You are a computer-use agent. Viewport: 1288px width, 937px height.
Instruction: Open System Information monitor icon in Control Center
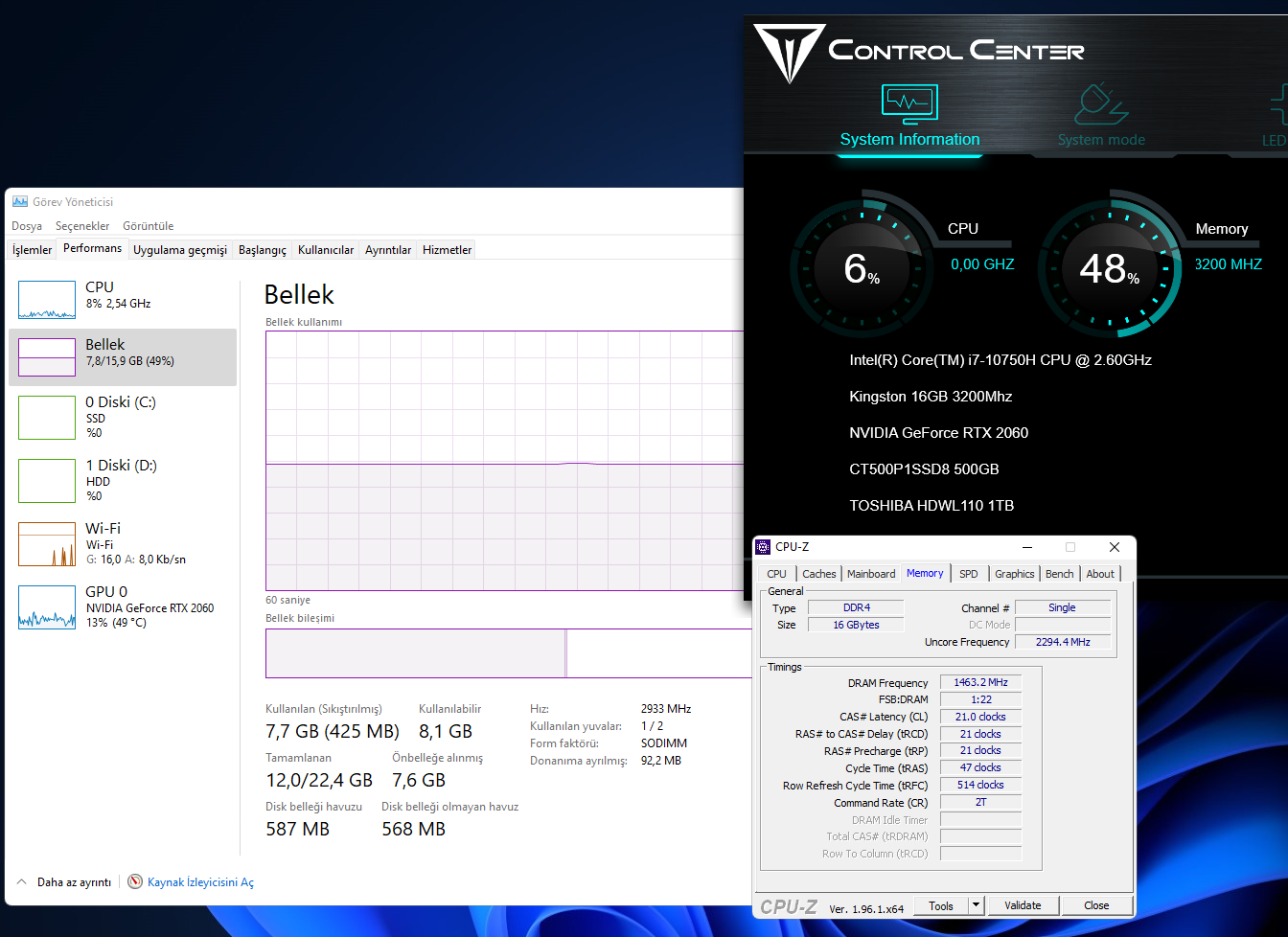[909, 104]
